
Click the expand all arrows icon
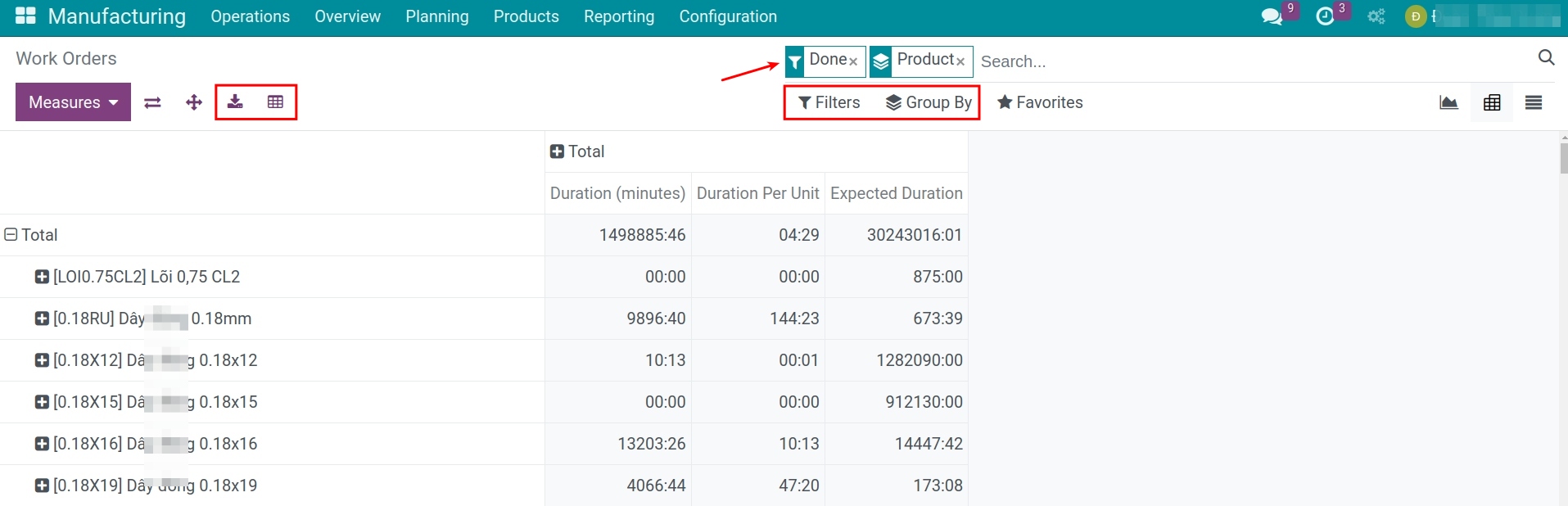194,102
